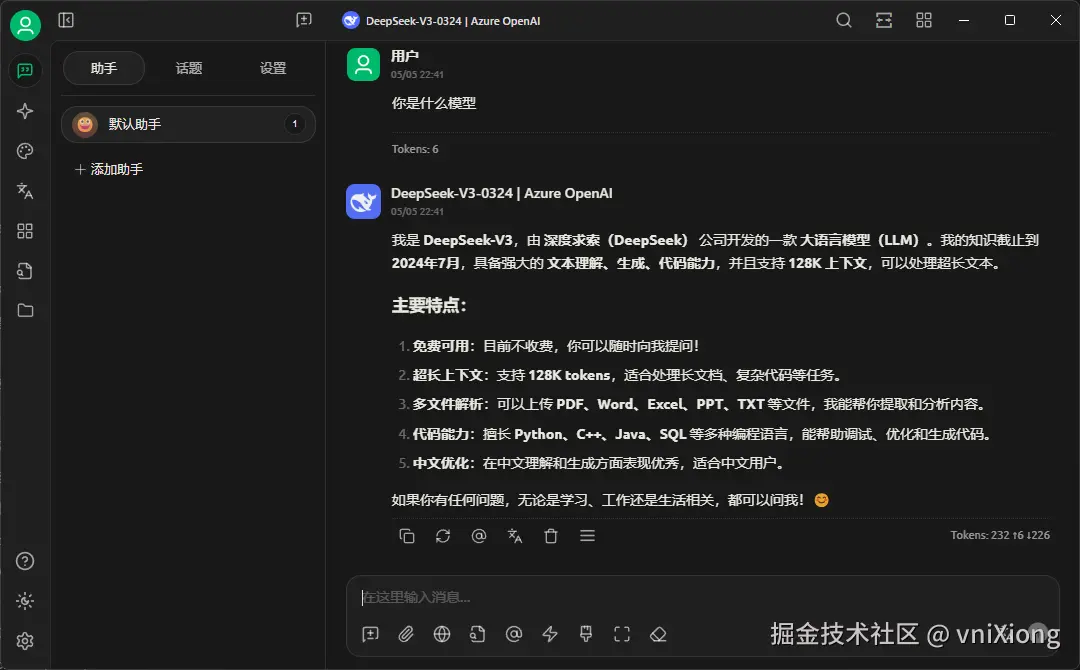Toggle web search globe icon
The image size is (1080, 670).
coord(442,634)
